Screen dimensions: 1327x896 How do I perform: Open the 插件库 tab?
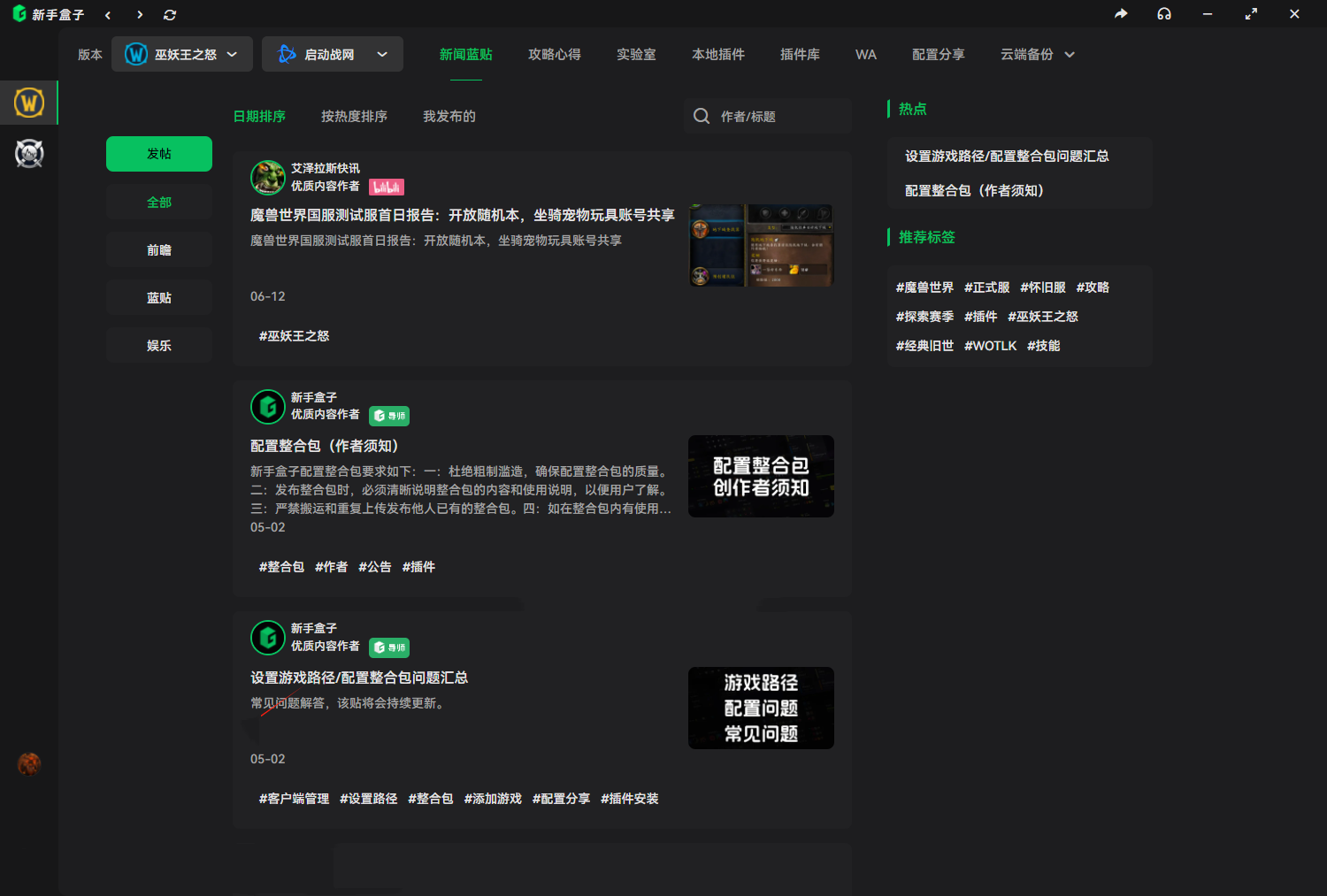pos(800,54)
